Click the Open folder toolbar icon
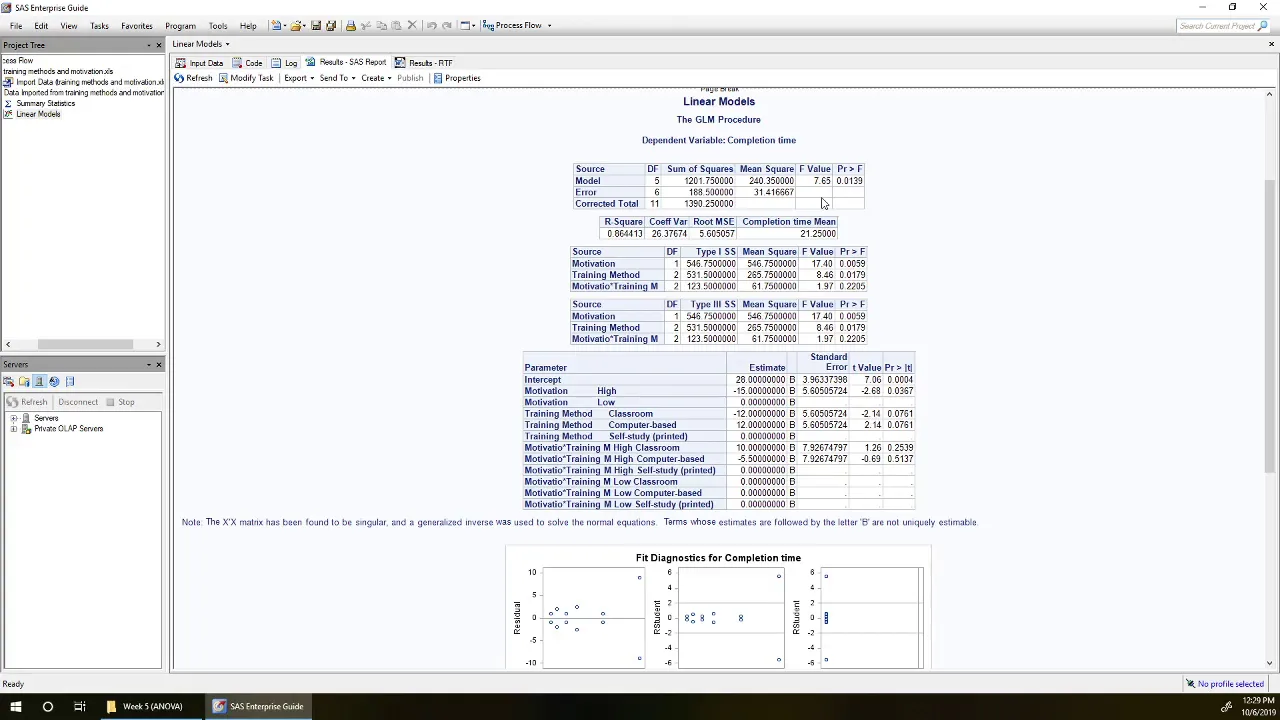Image resolution: width=1280 pixels, height=720 pixels. (x=296, y=25)
